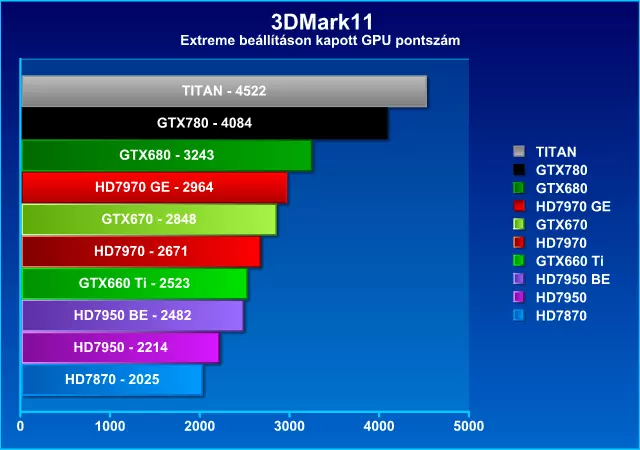
Task: Click the GTX680 legend text label
Action: click(561, 188)
